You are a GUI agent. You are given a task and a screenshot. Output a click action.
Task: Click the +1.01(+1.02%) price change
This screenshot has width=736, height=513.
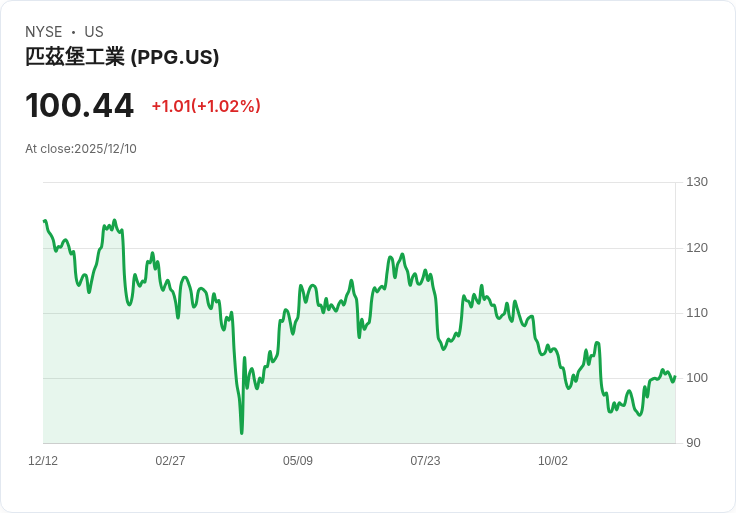206,106
